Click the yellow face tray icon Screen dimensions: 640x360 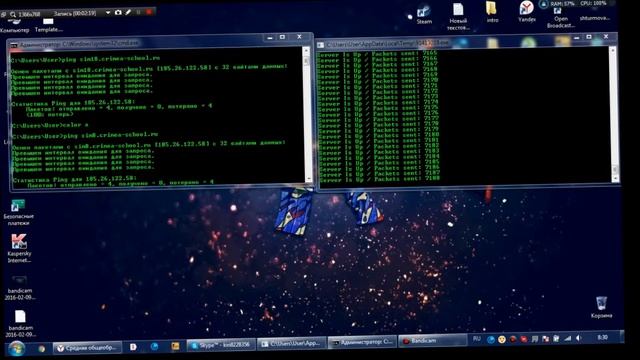point(502,339)
